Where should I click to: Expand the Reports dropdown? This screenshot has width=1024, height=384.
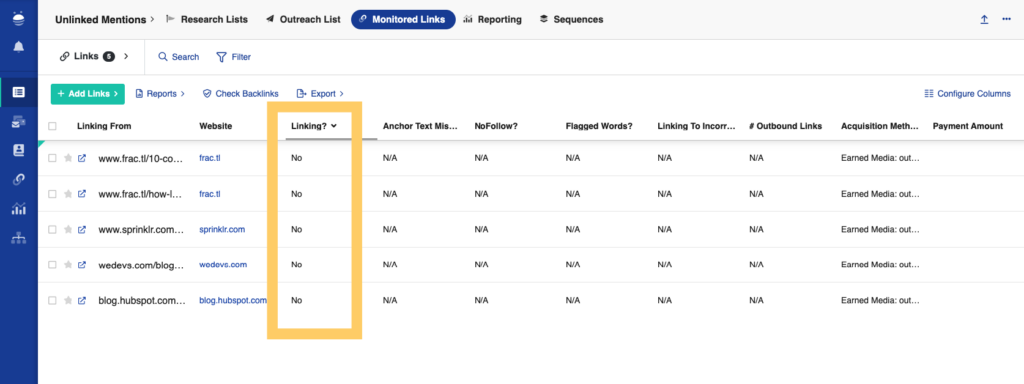tap(160, 93)
